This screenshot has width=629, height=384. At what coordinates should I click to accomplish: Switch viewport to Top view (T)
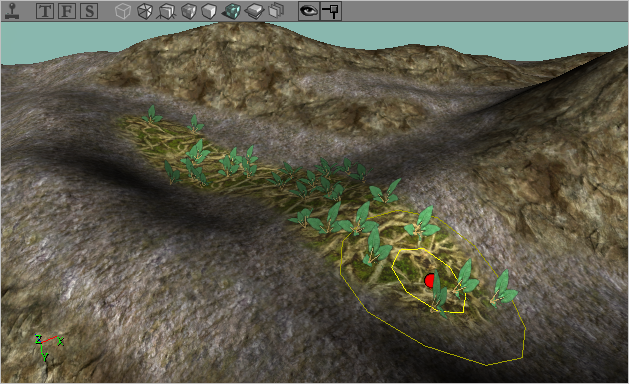coord(45,11)
